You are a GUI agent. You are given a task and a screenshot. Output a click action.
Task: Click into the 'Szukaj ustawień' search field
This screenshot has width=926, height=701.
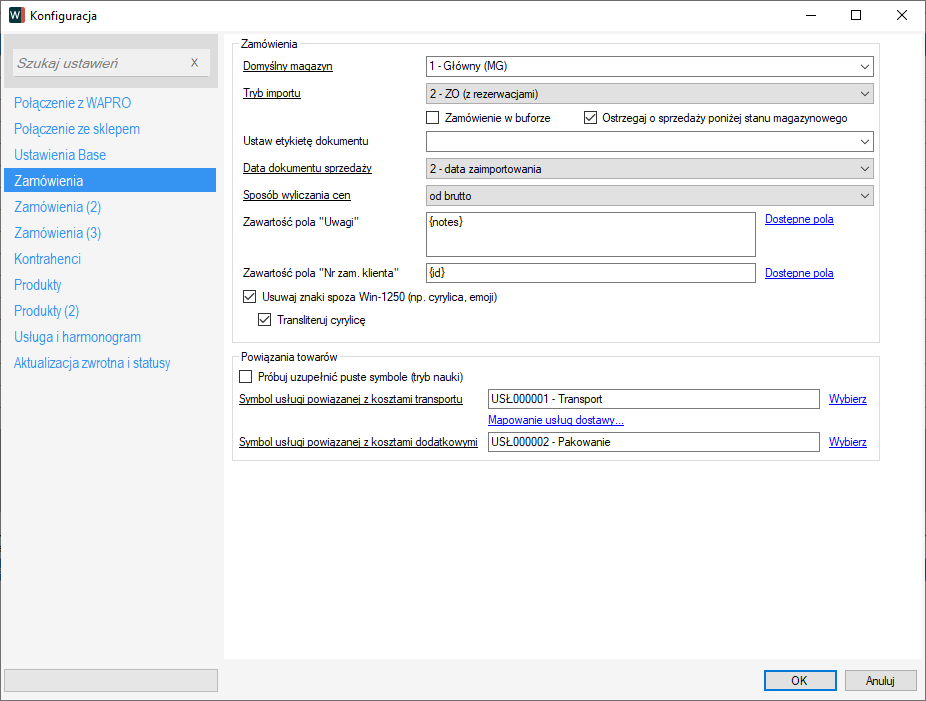[98, 63]
